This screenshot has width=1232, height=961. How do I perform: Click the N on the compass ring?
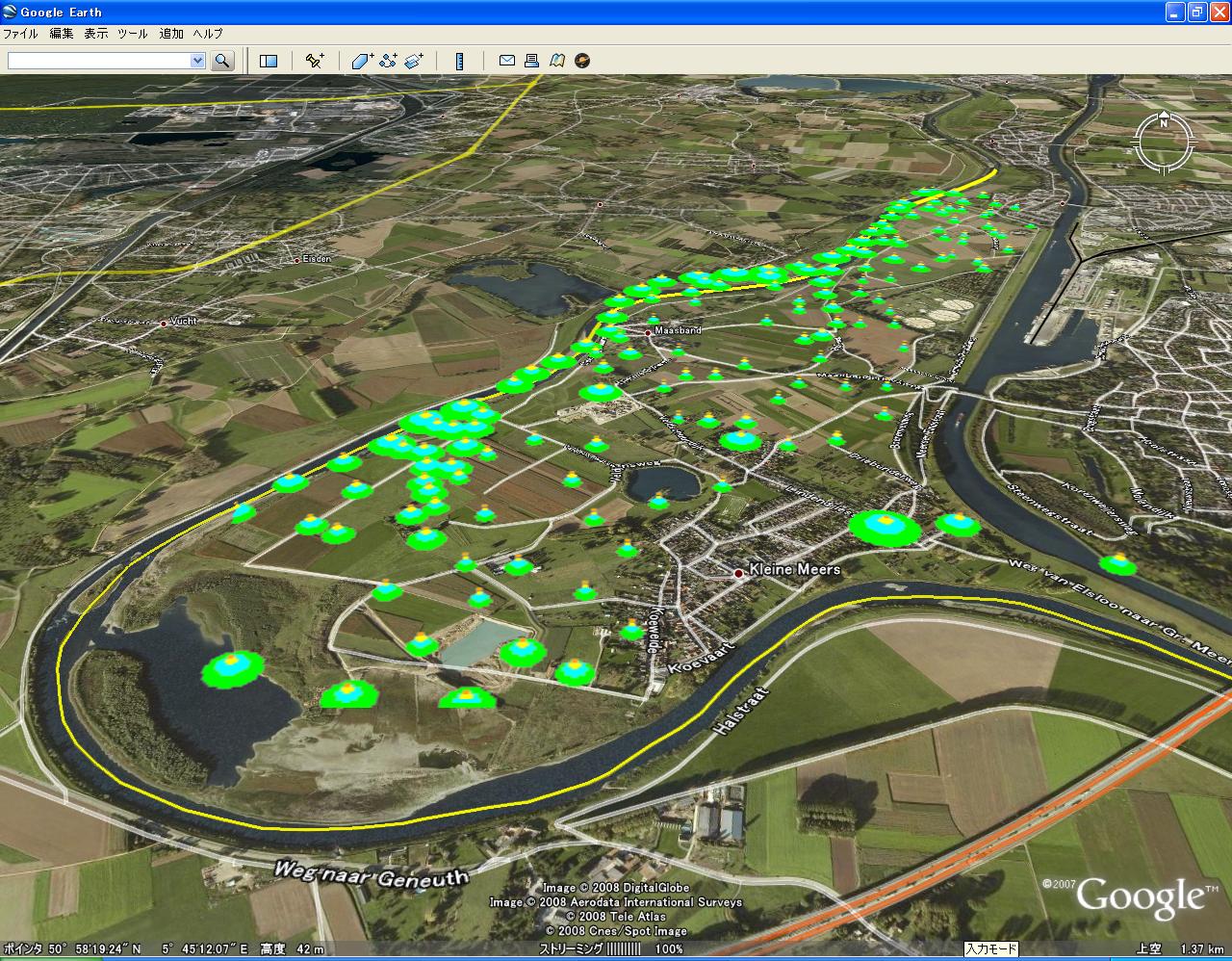(1164, 122)
